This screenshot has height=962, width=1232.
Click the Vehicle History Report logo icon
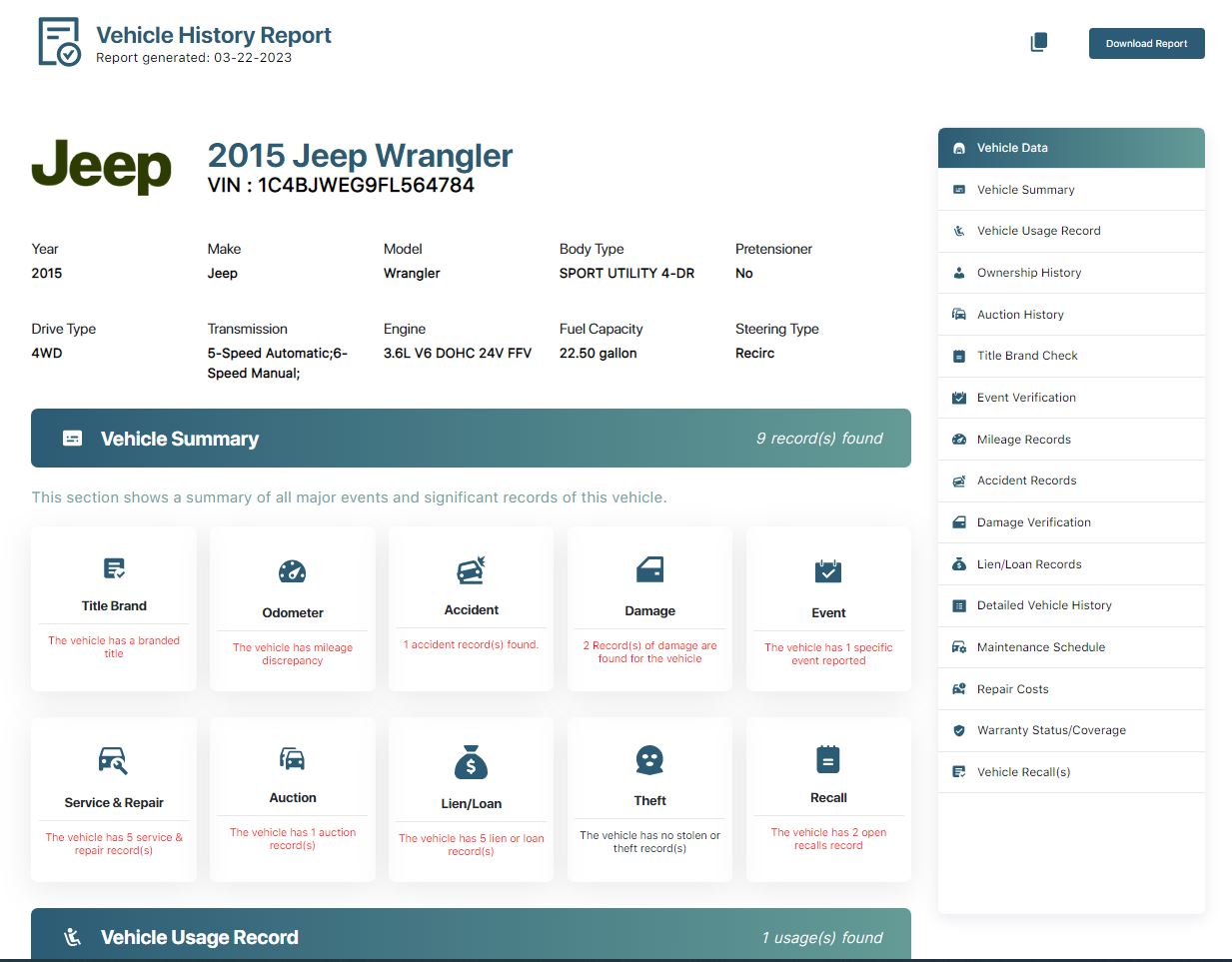point(60,42)
